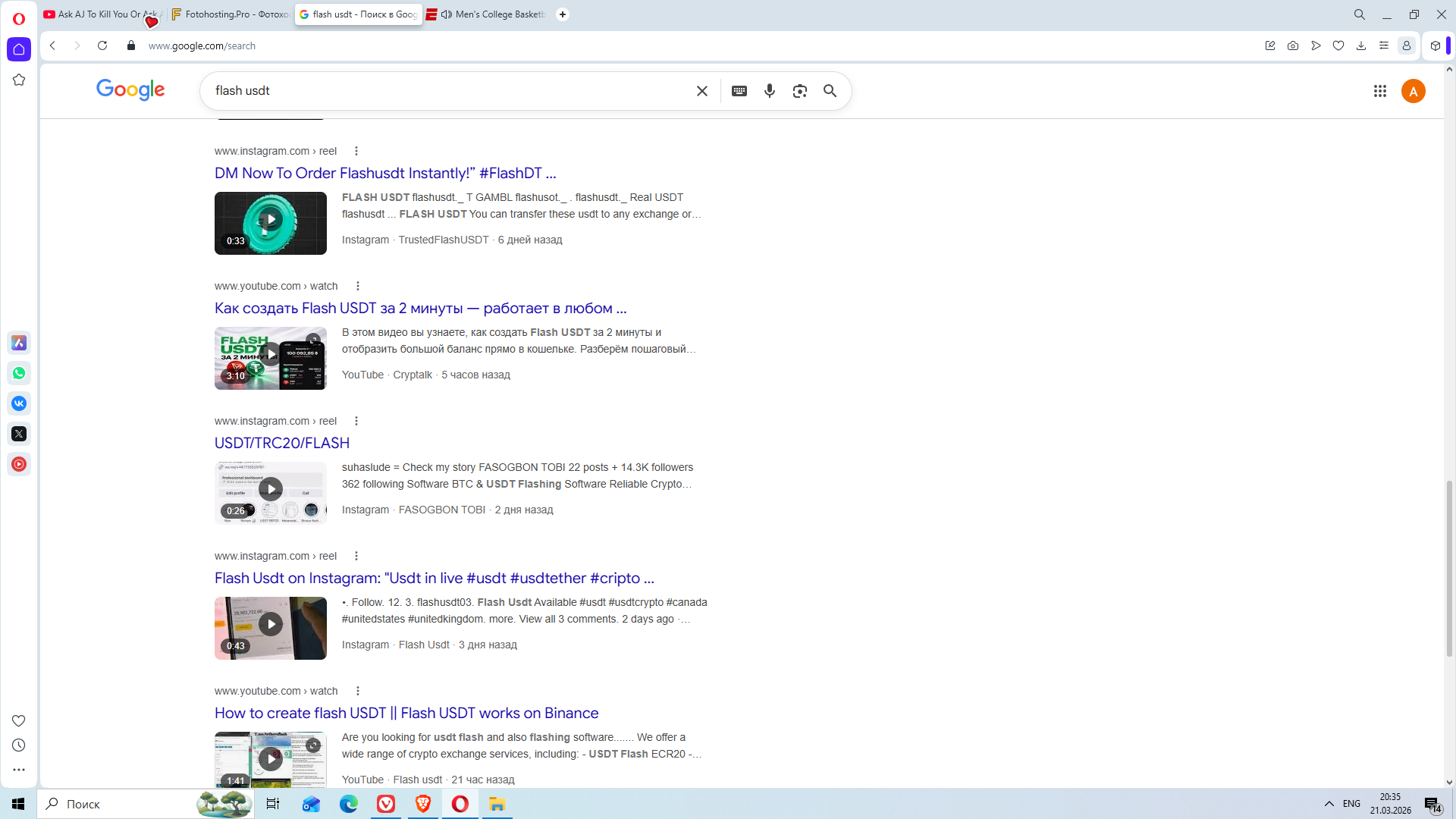The image size is (1456, 819).
Task: Switch to Fotohosting.Pro tab
Action: pos(230,14)
